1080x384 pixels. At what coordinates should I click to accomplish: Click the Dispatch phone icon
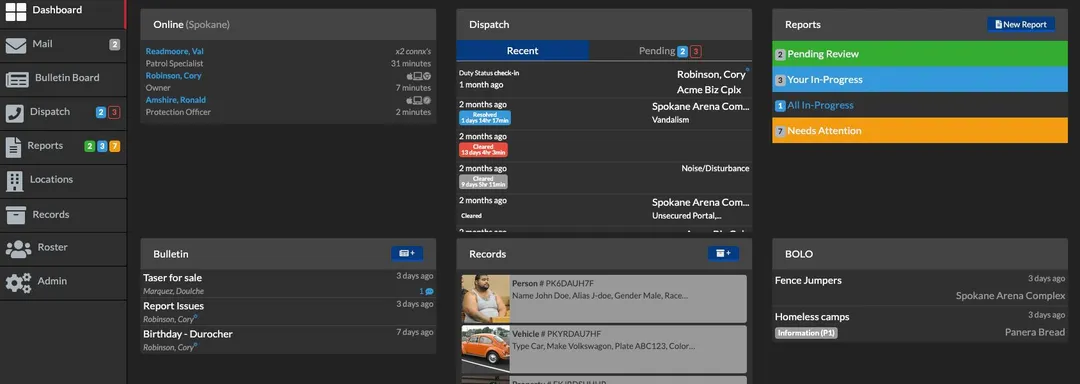coord(14,113)
